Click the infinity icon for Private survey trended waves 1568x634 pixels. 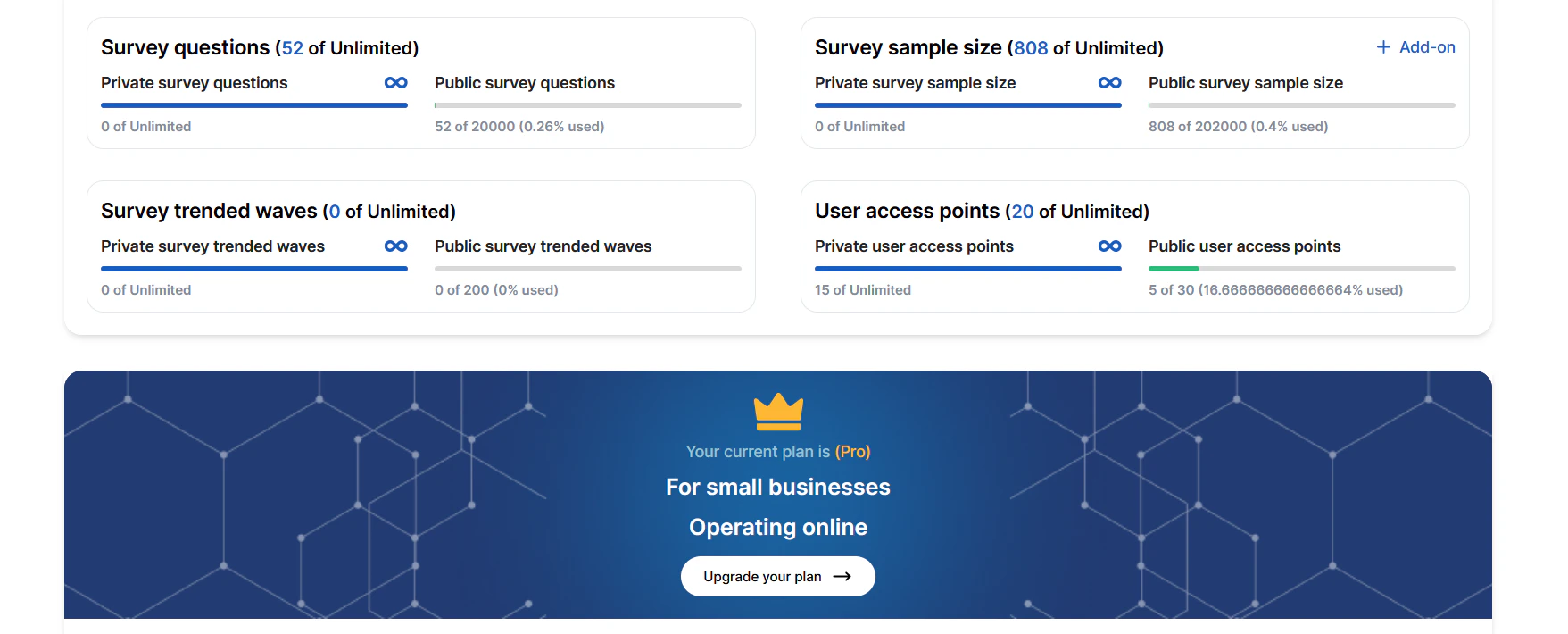[396, 246]
